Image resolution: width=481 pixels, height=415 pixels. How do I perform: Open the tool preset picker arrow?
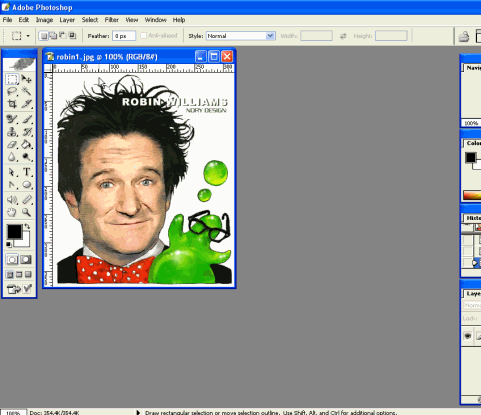(x=28, y=36)
